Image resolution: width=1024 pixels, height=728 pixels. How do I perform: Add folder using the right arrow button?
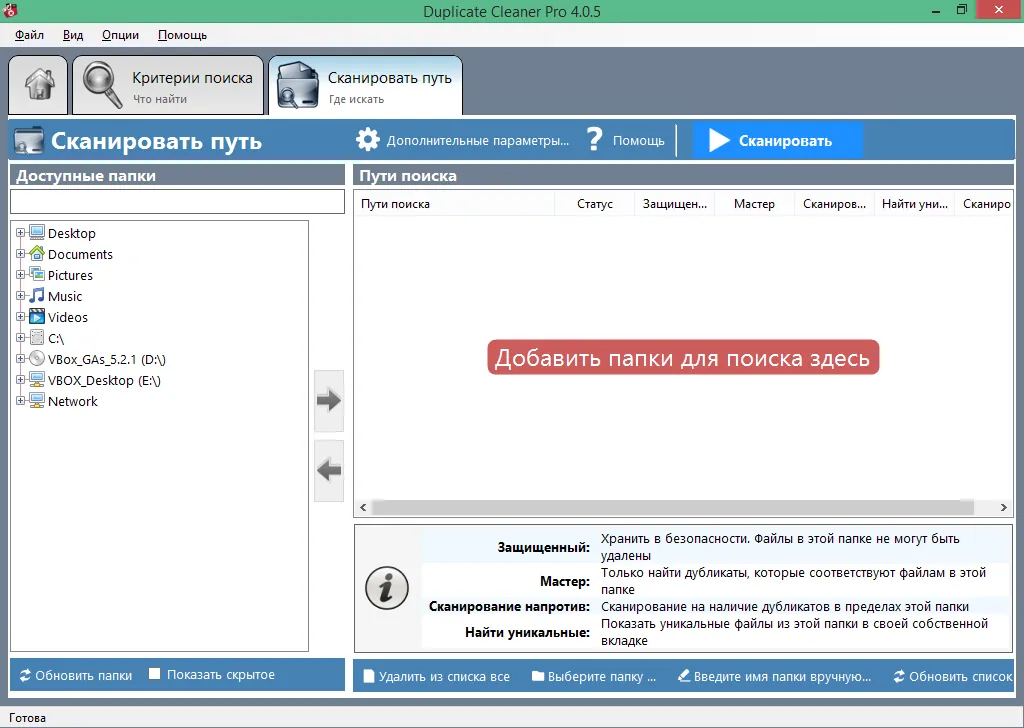[328, 400]
